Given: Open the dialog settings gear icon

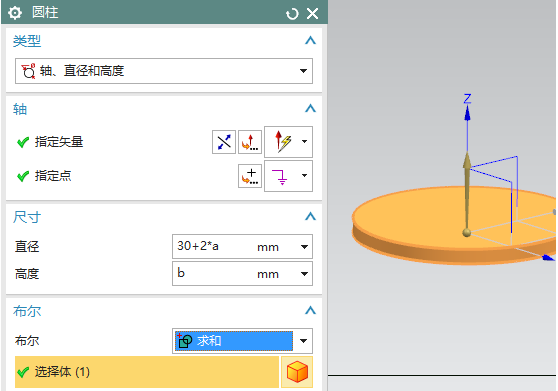Looking at the screenshot, I should click(x=15, y=13).
